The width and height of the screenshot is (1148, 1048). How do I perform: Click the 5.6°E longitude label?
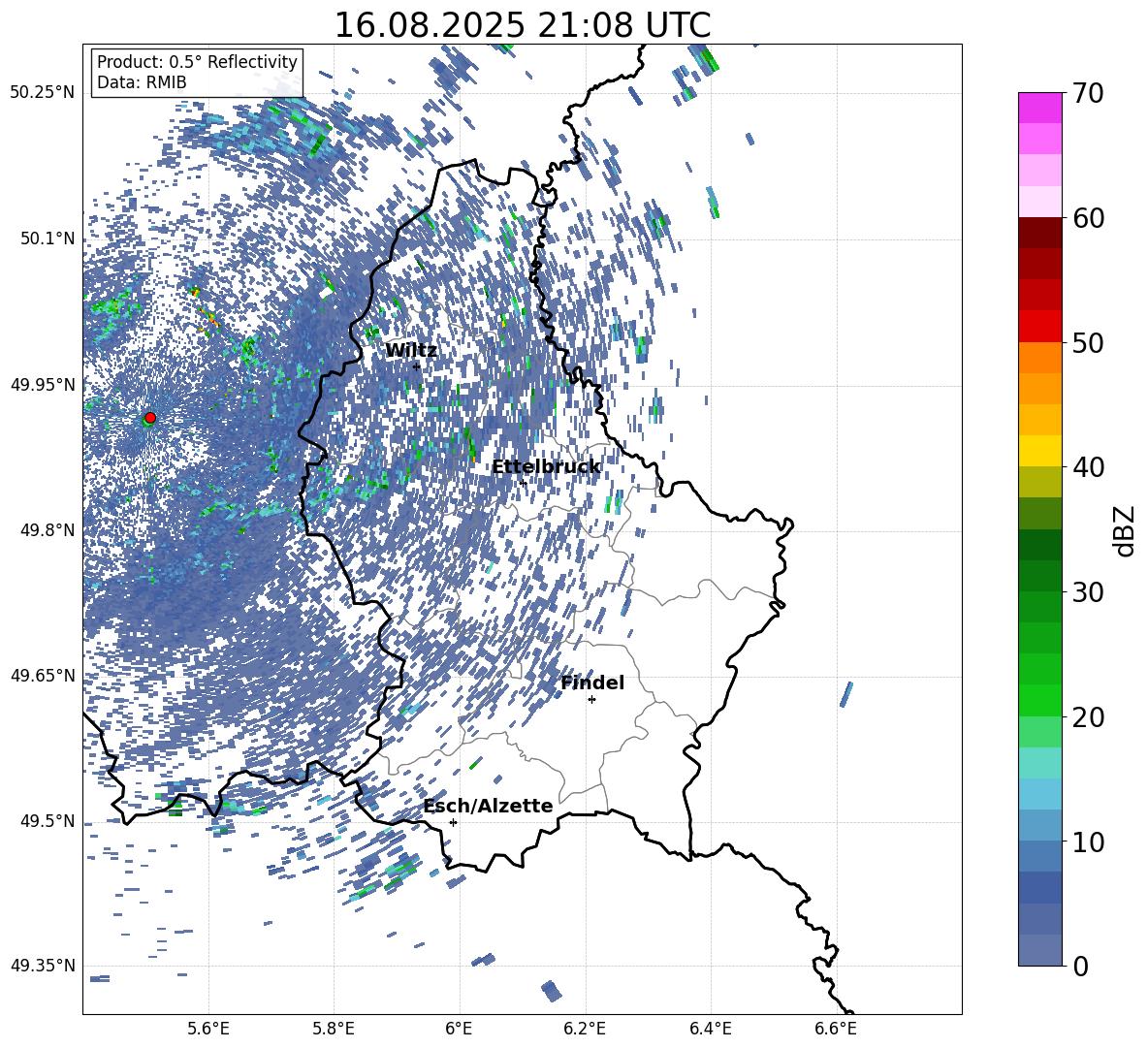tap(208, 1030)
